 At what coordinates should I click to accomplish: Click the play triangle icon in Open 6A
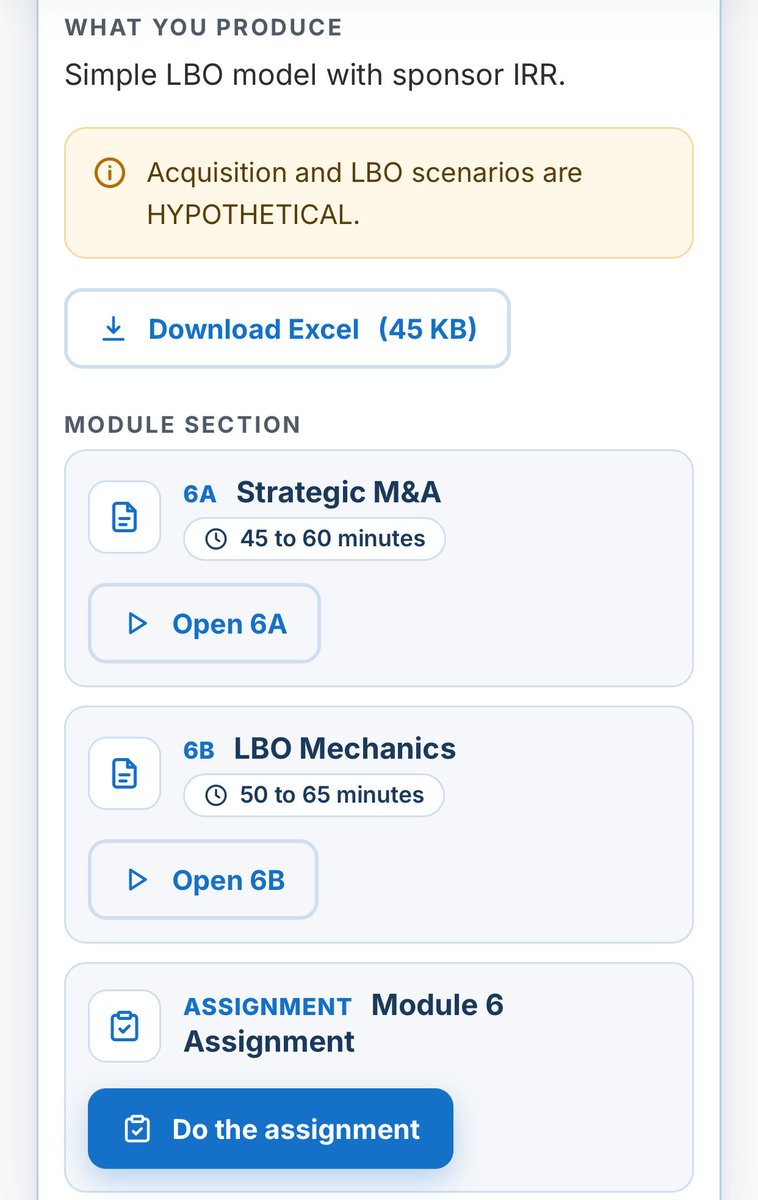tap(138, 624)
